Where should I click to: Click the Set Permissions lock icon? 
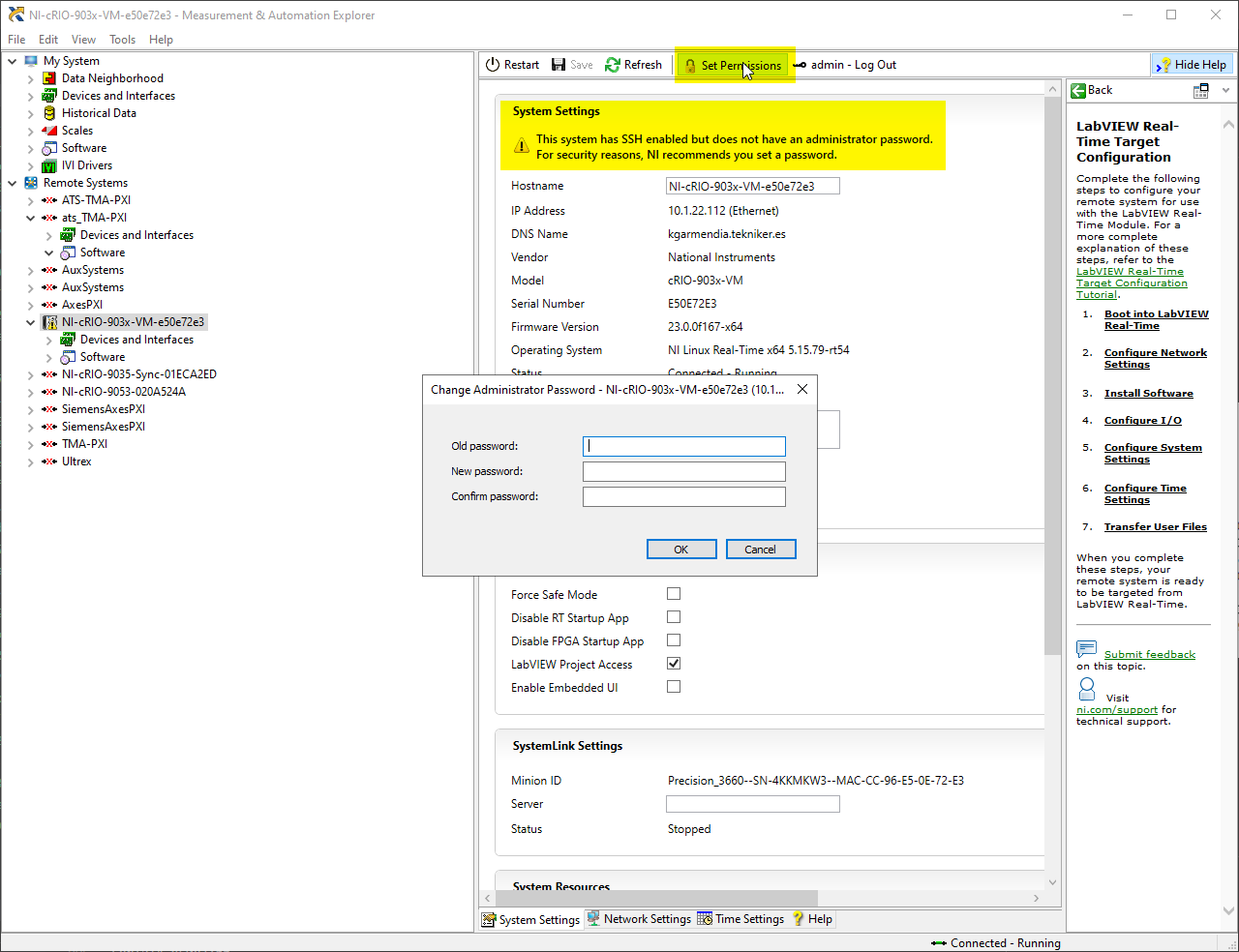(690, 66)
